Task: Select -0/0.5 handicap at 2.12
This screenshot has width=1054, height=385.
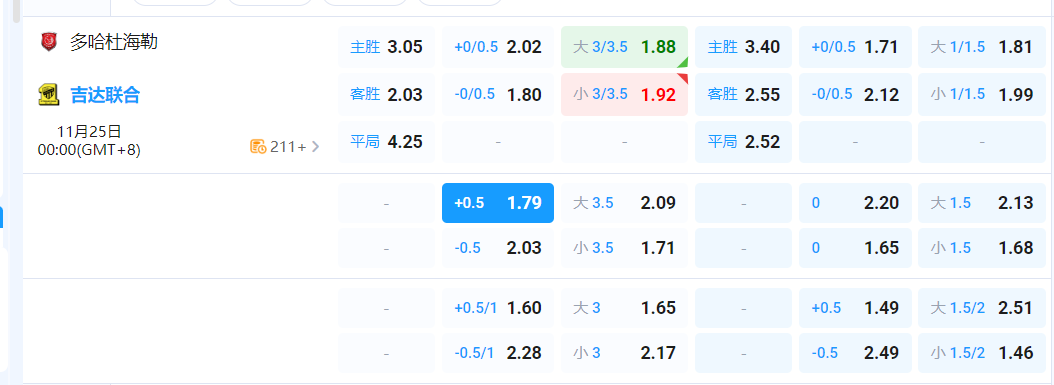Action: [x=855, y=95]
